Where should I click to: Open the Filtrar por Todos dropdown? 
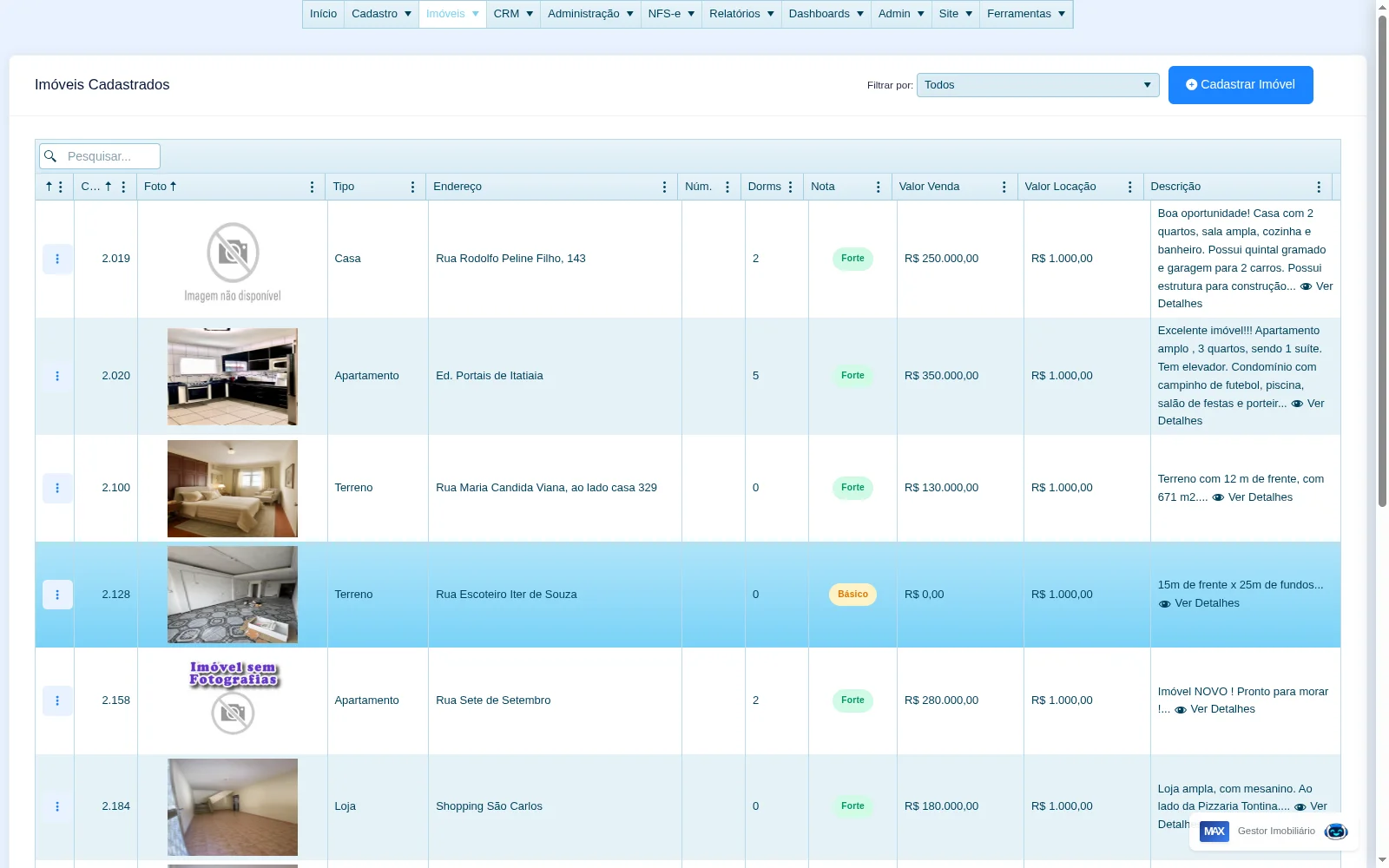click(1038, 85)
